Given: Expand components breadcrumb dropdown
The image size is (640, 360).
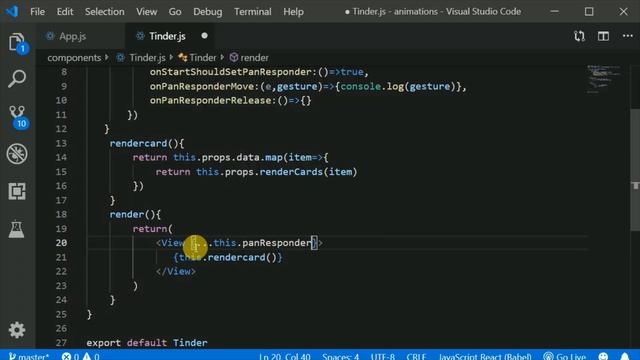Looking at the screenshot, I should [74, 58].
